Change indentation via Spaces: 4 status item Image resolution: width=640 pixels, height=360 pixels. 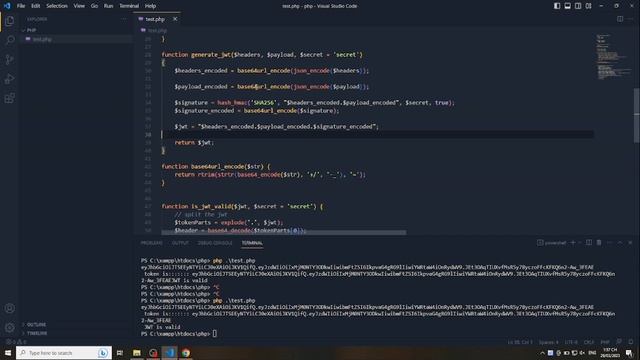coord(548,342)
